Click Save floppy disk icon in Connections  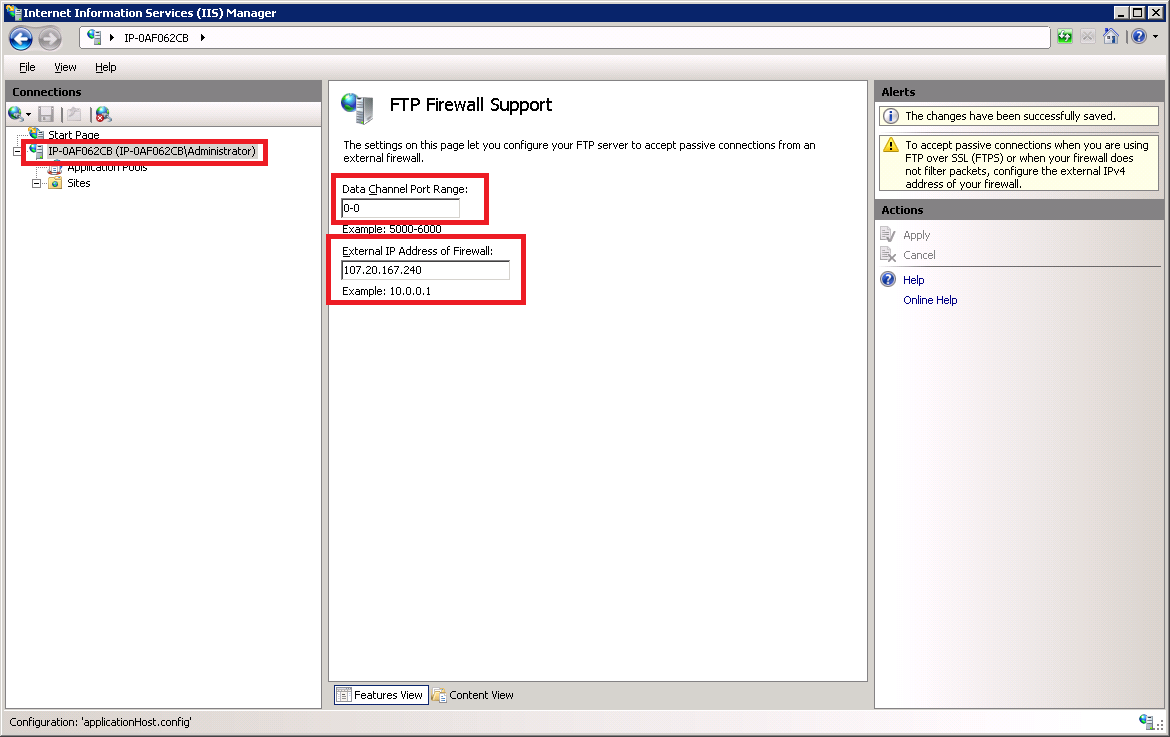point(46,114)
